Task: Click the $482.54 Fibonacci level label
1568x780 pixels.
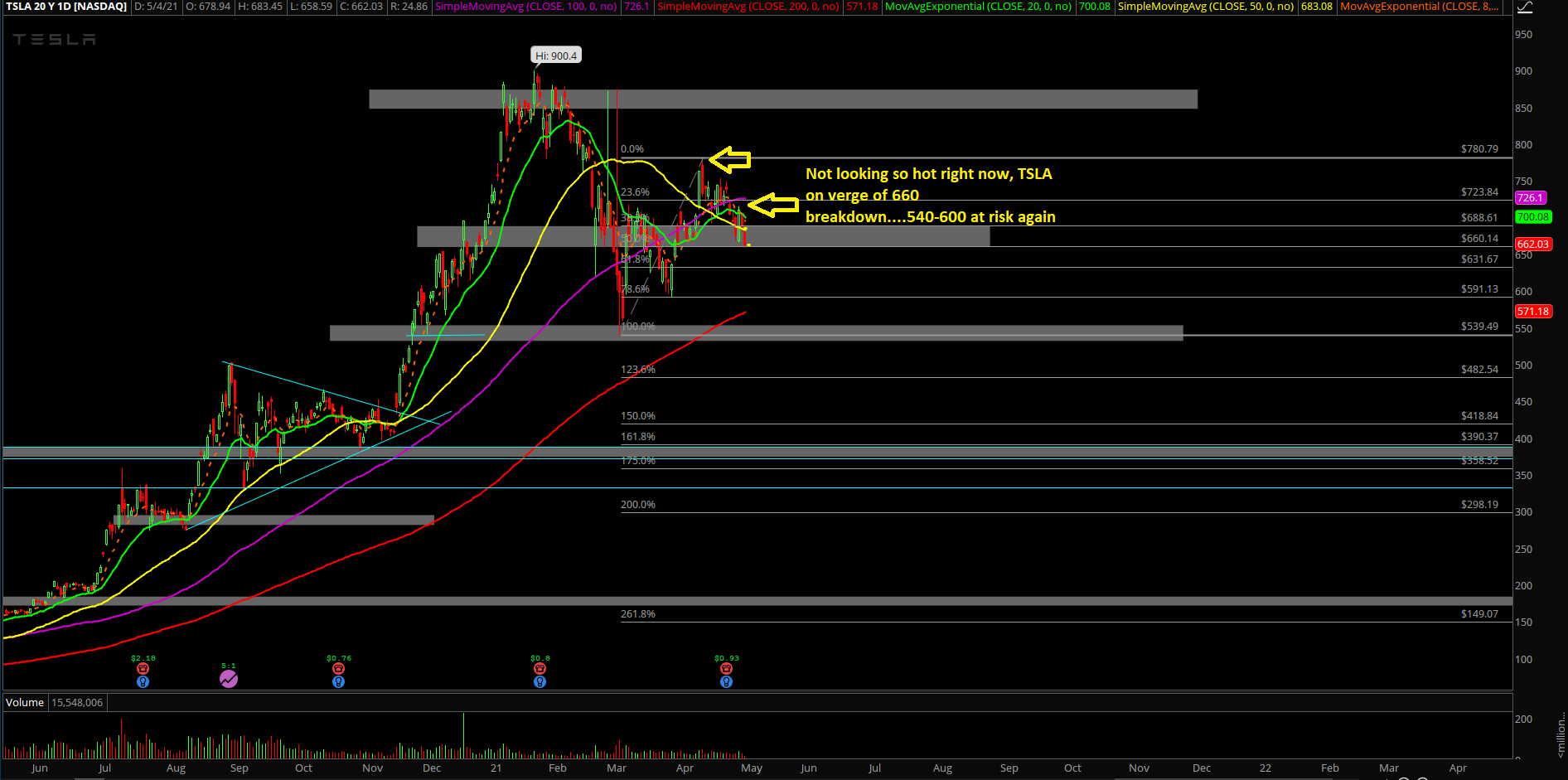Action: coord(1479,370)
